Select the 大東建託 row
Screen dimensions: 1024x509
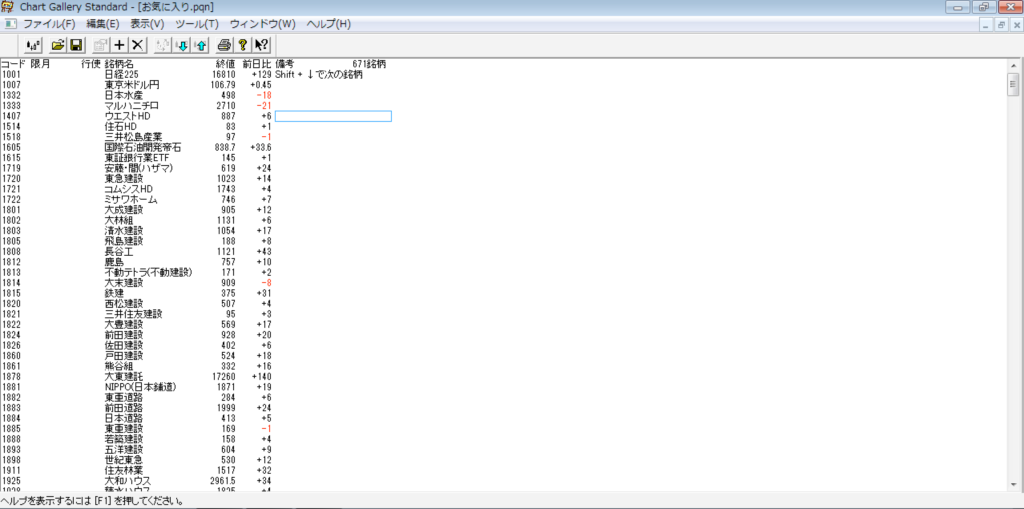pyautogui.click(x=136, y=377)
